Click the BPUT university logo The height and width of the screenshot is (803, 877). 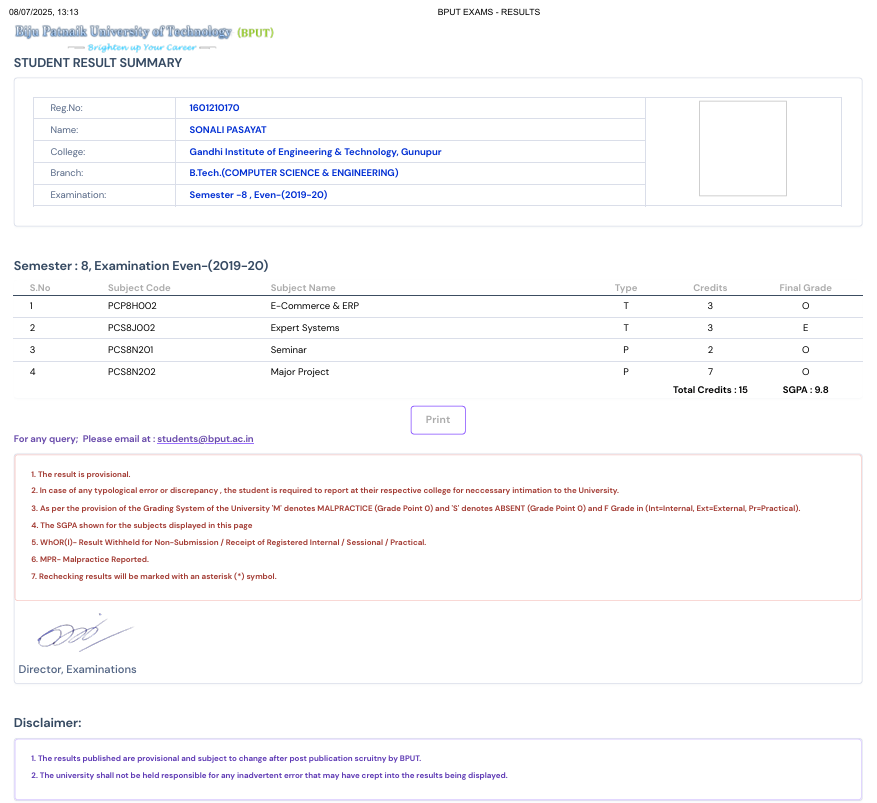point(144,38)
